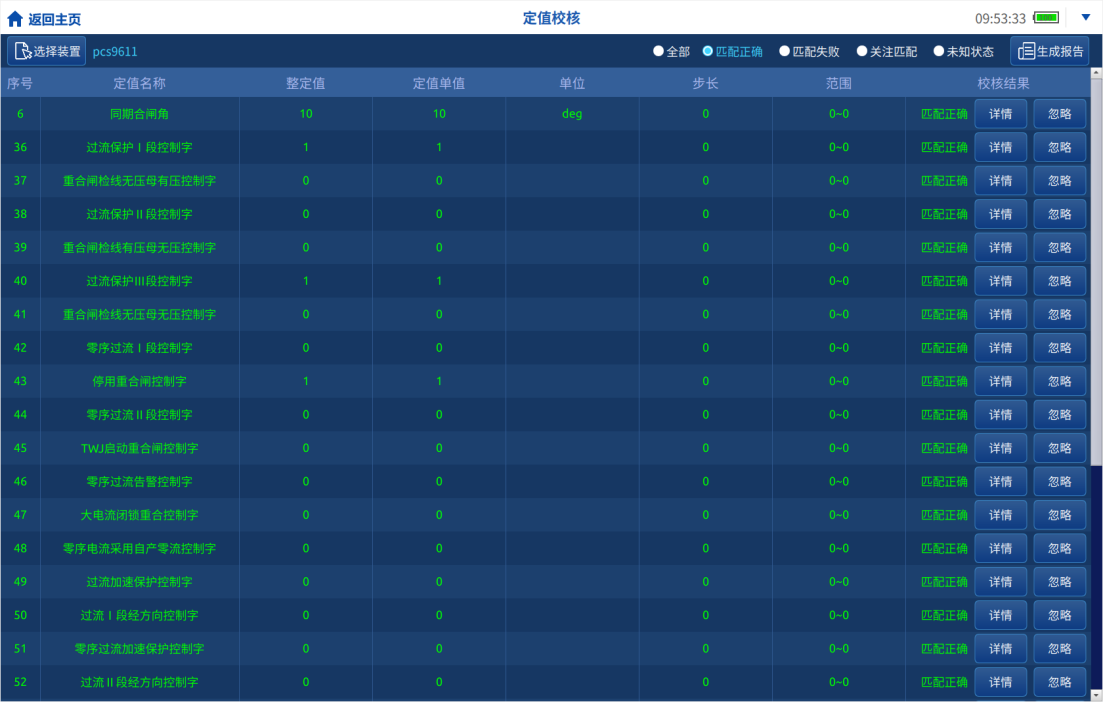Open 详情 for 同期合闸角 row
This screenshot has height=702, width=1103.
click(1000, 114)
